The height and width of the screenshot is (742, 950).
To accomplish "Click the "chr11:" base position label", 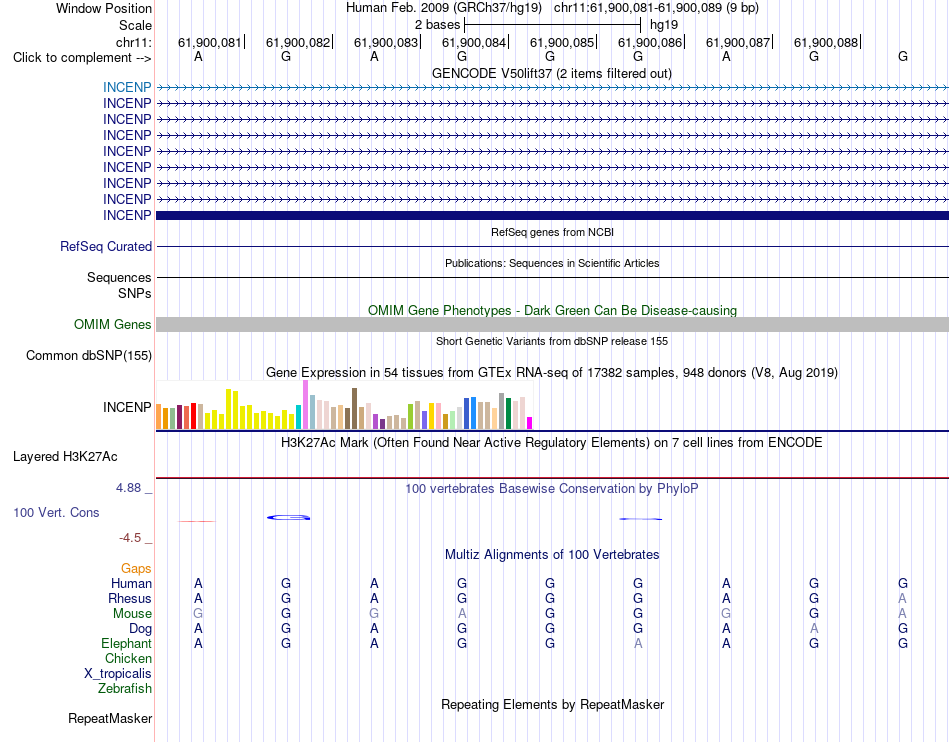I will click(133, 42).
